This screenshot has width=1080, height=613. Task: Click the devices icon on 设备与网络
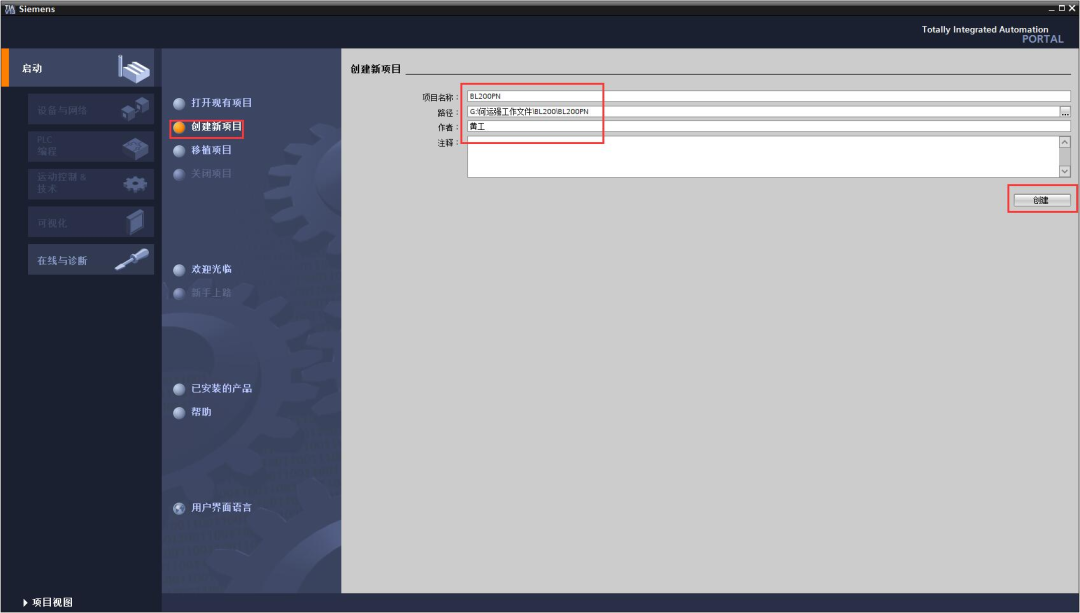click(135, 109)
